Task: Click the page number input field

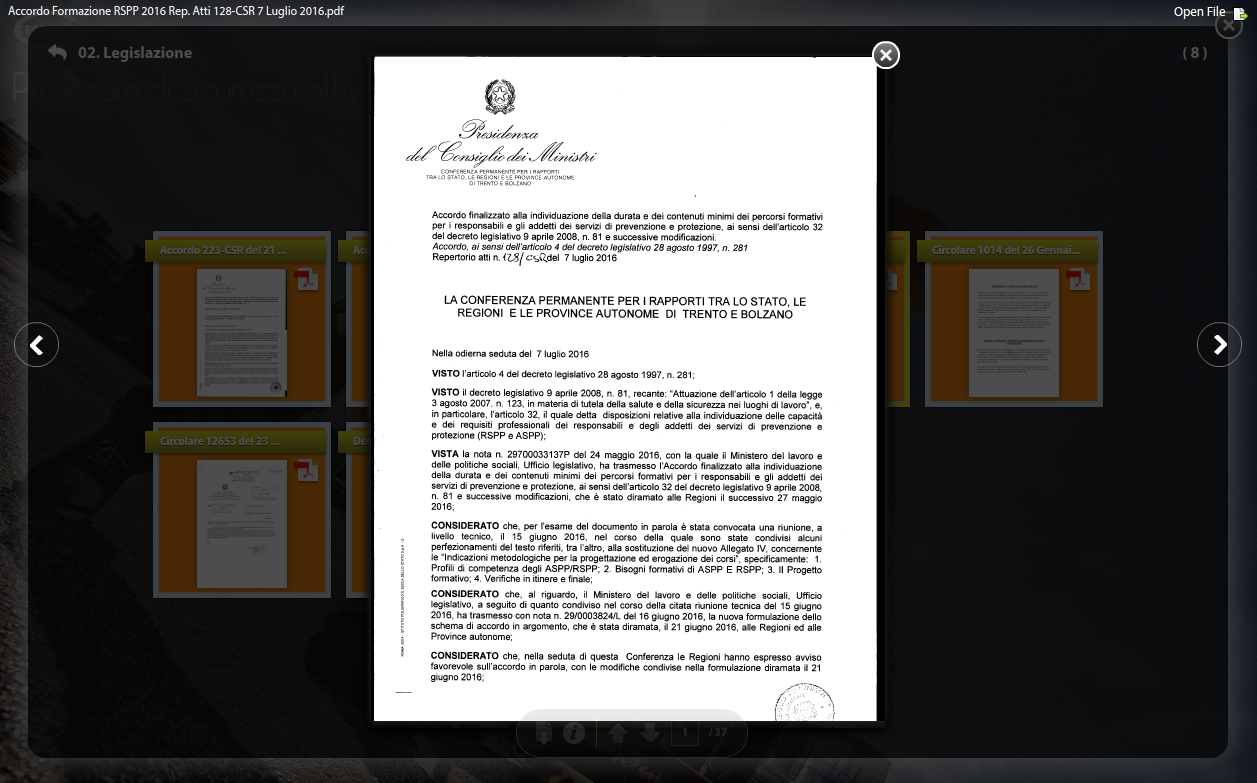Action: click(x=684, y=733)
